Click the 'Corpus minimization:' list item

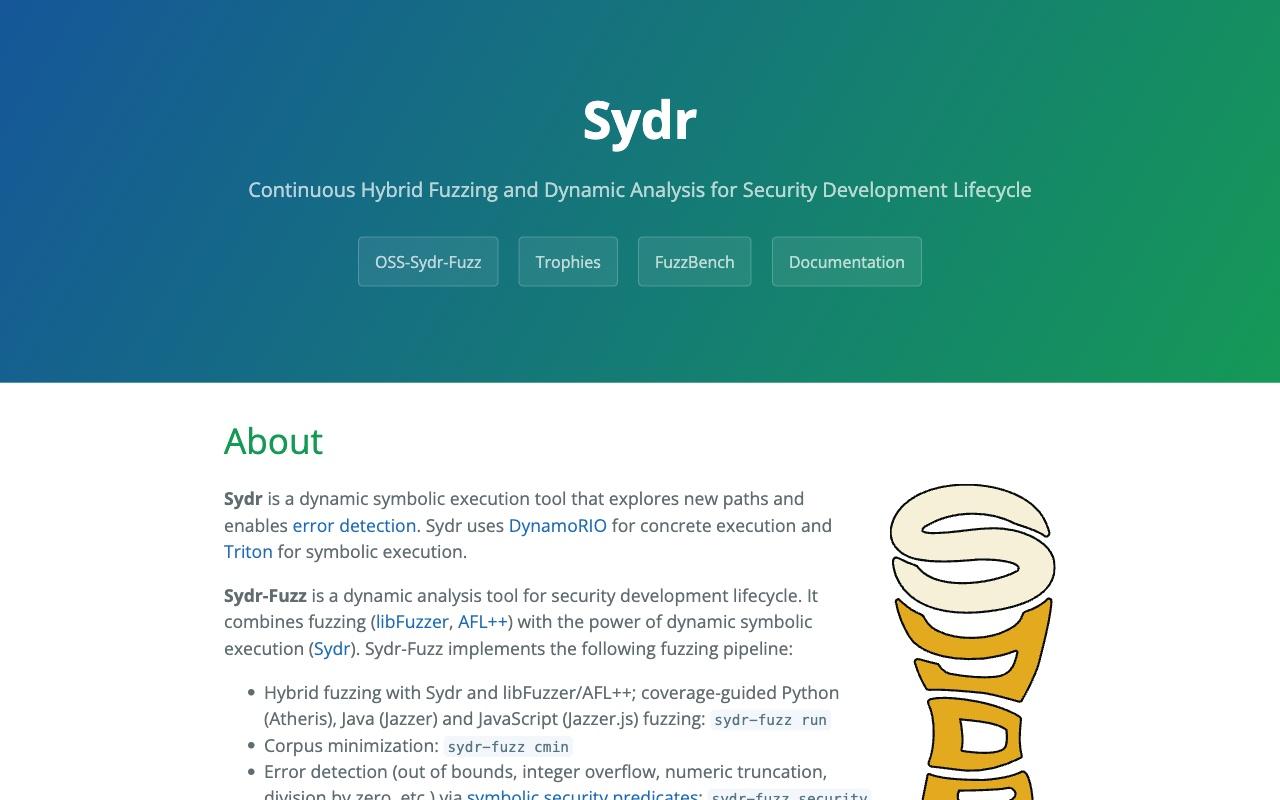point(418,745)
